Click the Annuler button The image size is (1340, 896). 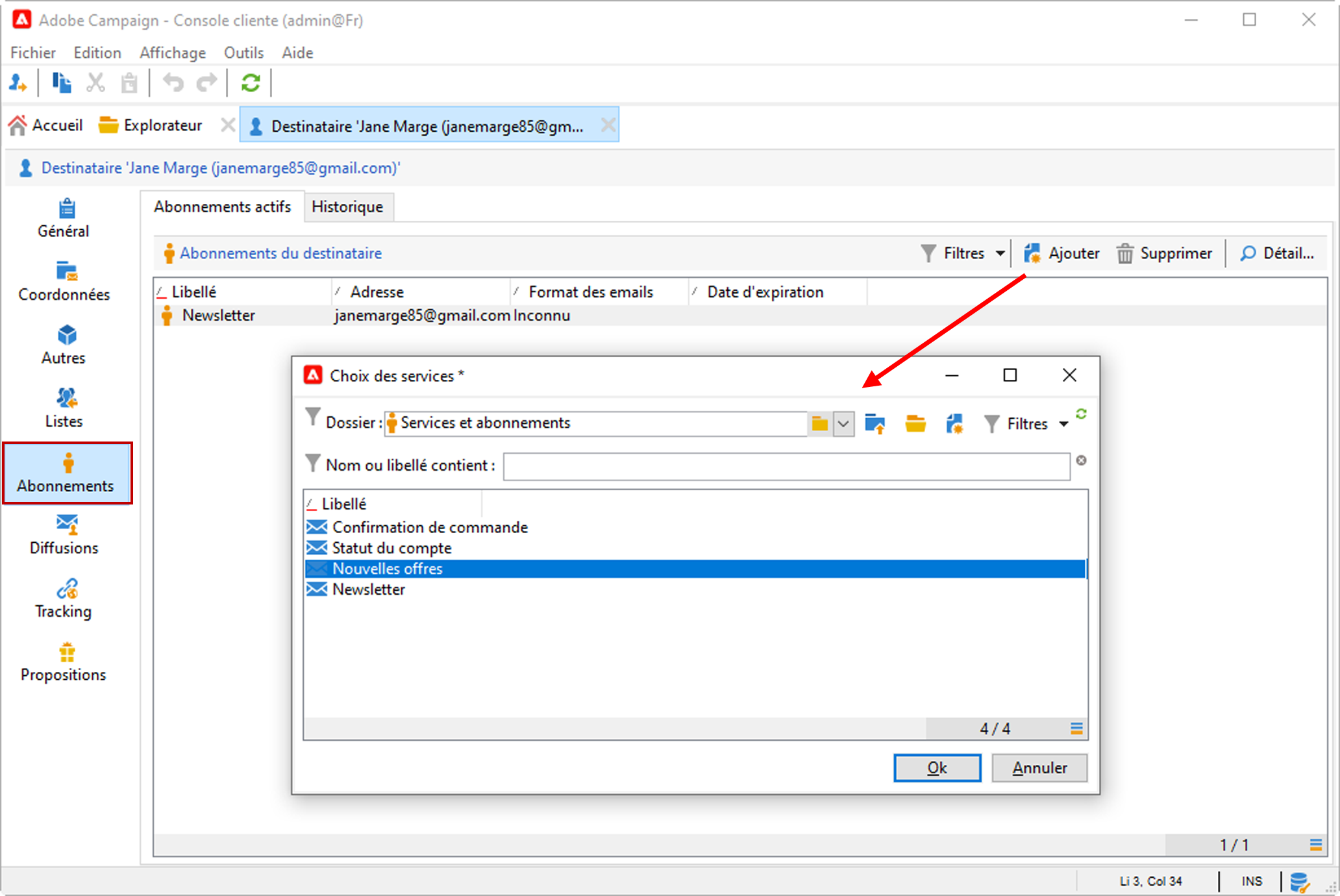click(1039, 768)
